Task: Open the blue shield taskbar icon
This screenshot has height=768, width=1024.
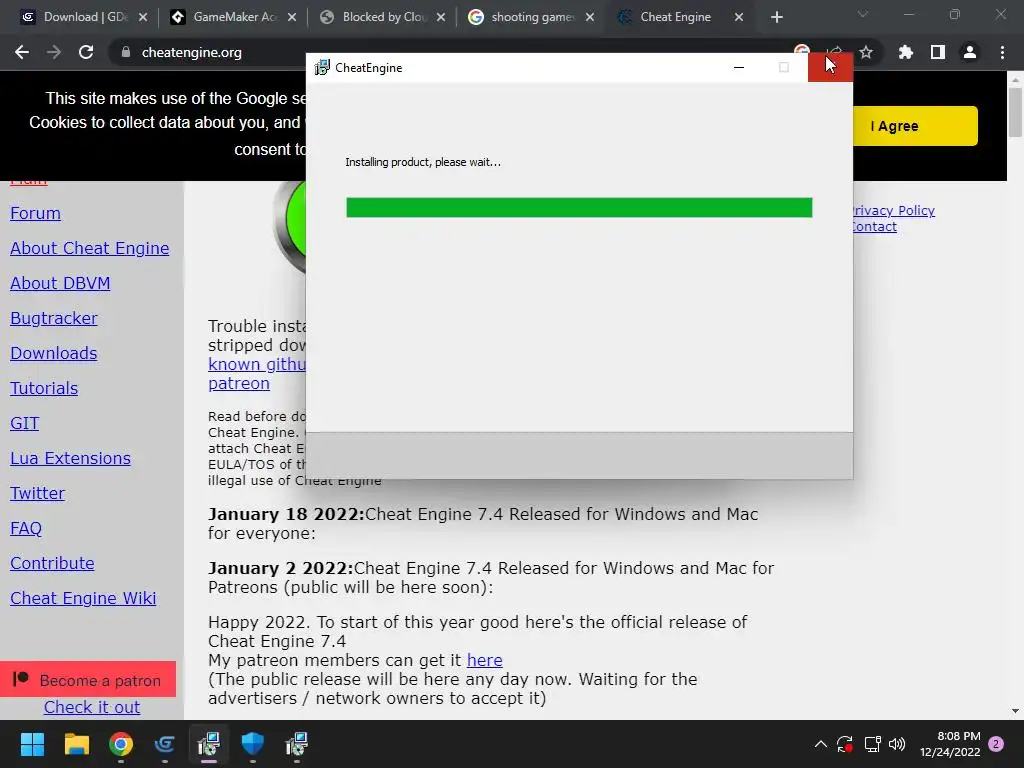Action: 253,744
